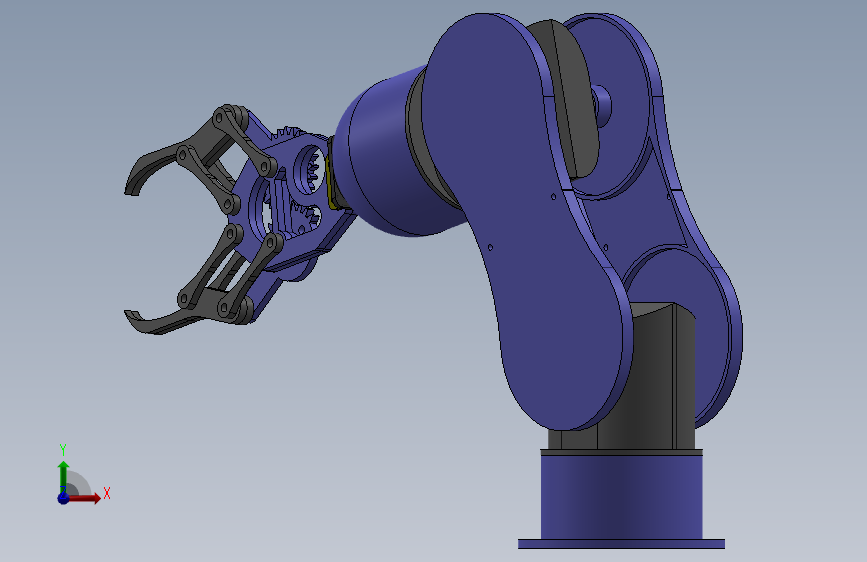Select the robot's blue cylindrical base
867x562 pixels.
point(621,497)
